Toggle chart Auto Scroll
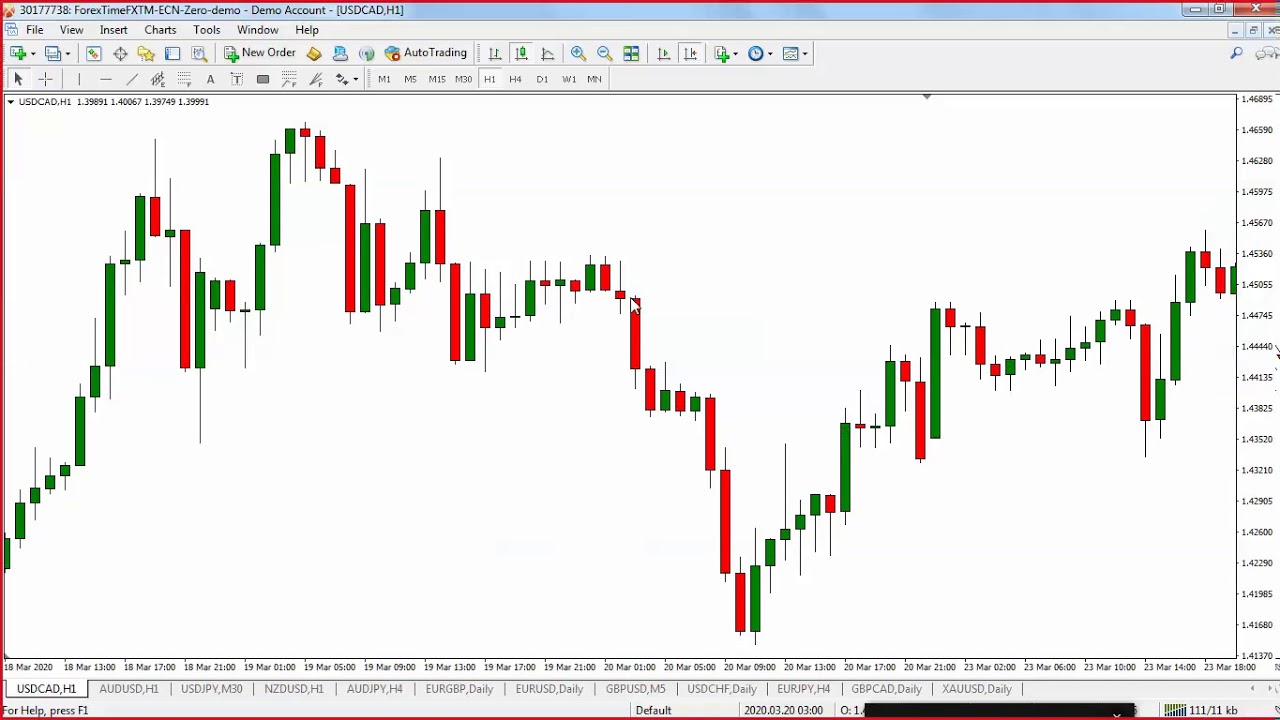The width and height of the screenshot is (1280, 720). point(663,53)
